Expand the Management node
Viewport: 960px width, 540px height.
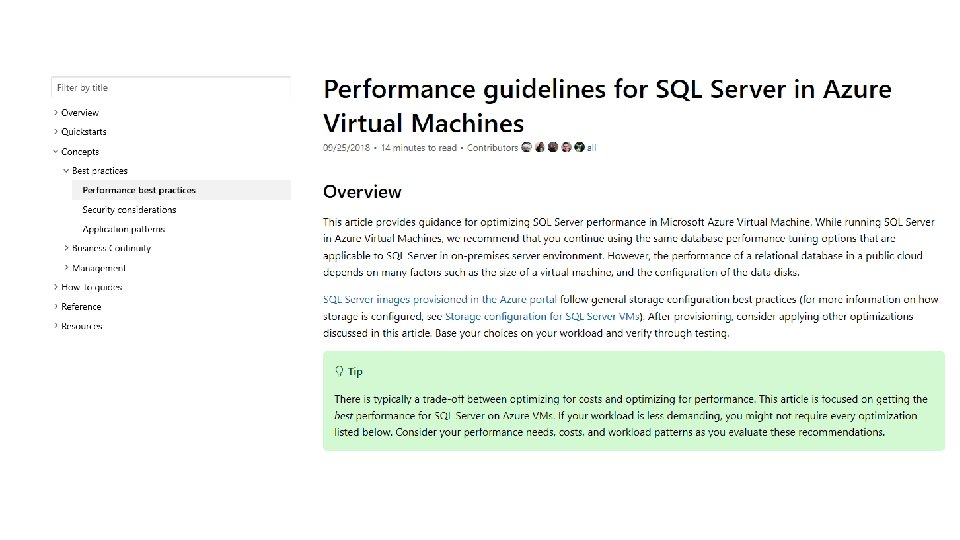pos(66,268)
